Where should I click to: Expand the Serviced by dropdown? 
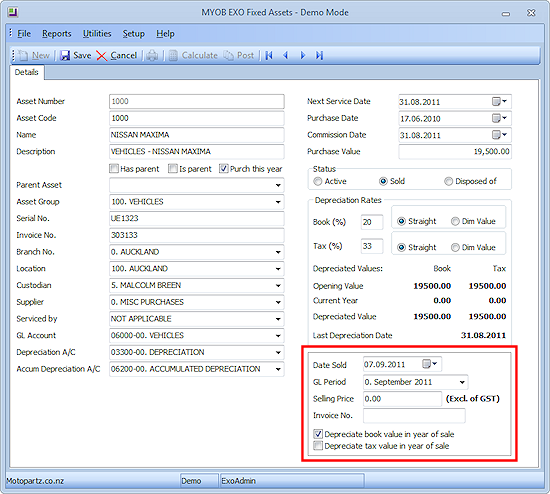pos(278,319)
